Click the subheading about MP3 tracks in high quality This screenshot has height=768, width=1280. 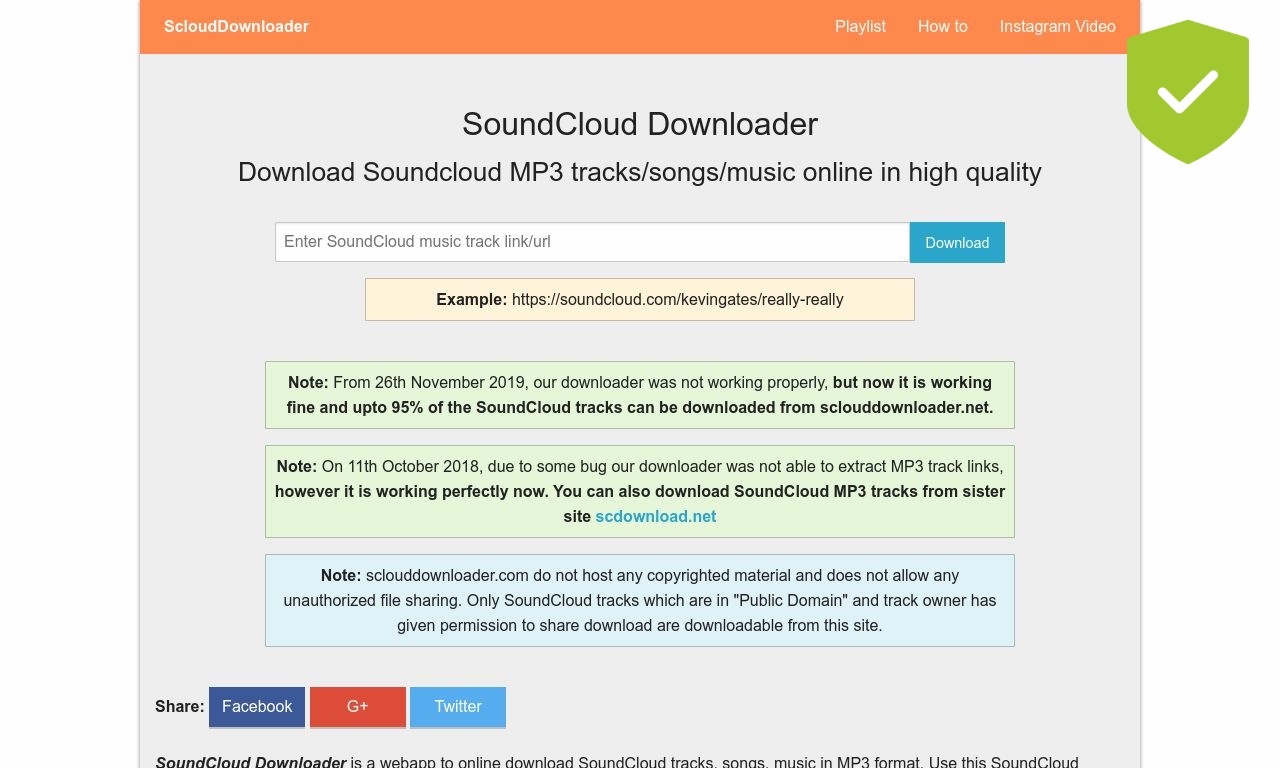click(640, 172)
